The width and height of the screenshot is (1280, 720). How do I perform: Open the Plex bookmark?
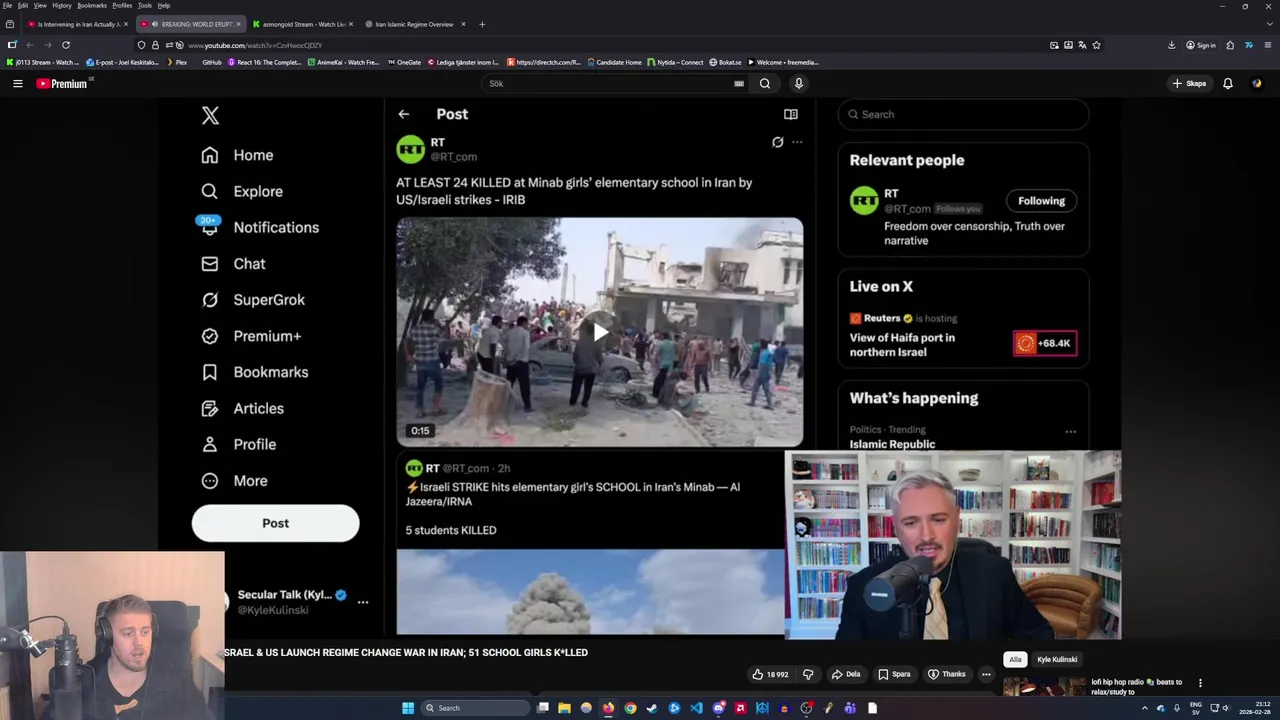pyautogui.click(x=176, y=62)
